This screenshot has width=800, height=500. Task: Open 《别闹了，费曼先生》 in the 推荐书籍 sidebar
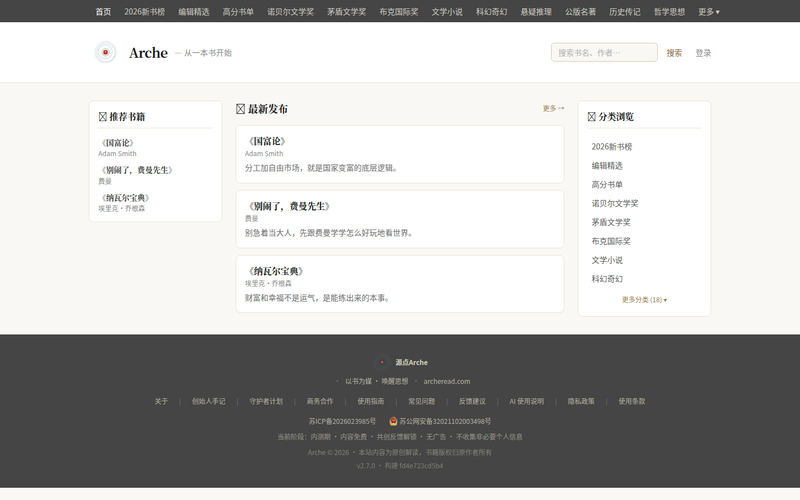pos(137,170)
